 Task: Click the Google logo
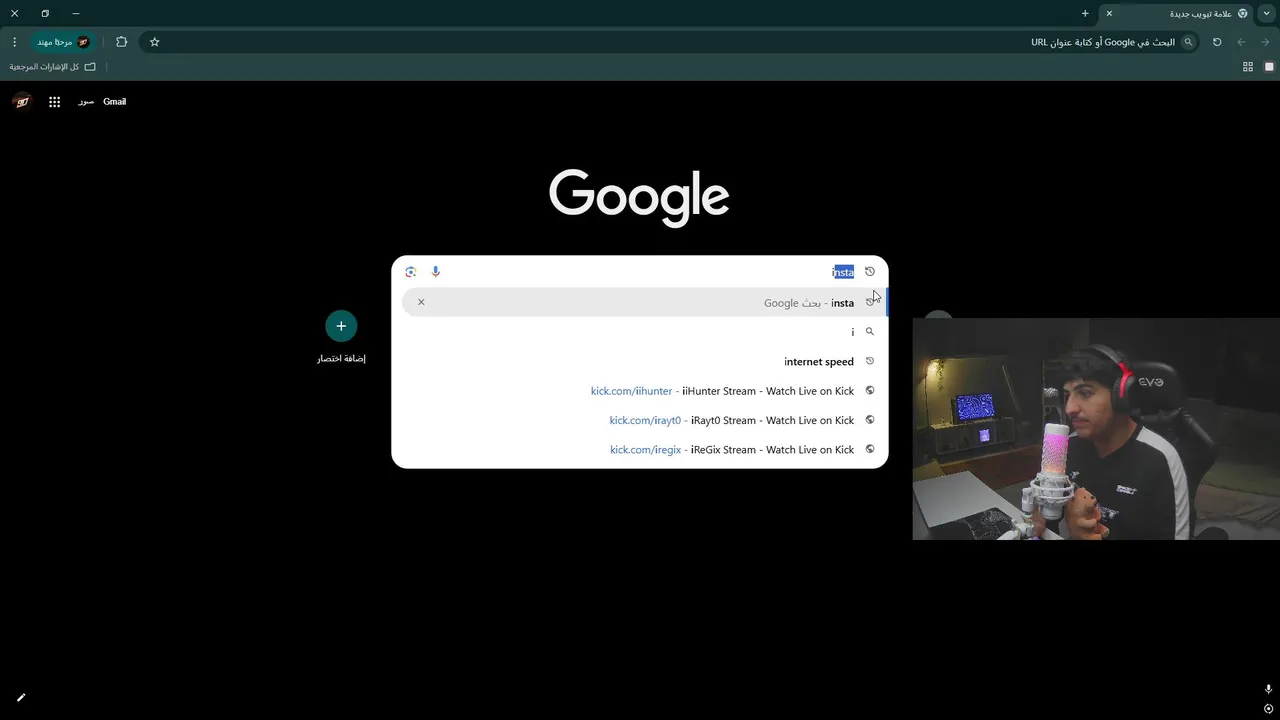tap(639, 197)
